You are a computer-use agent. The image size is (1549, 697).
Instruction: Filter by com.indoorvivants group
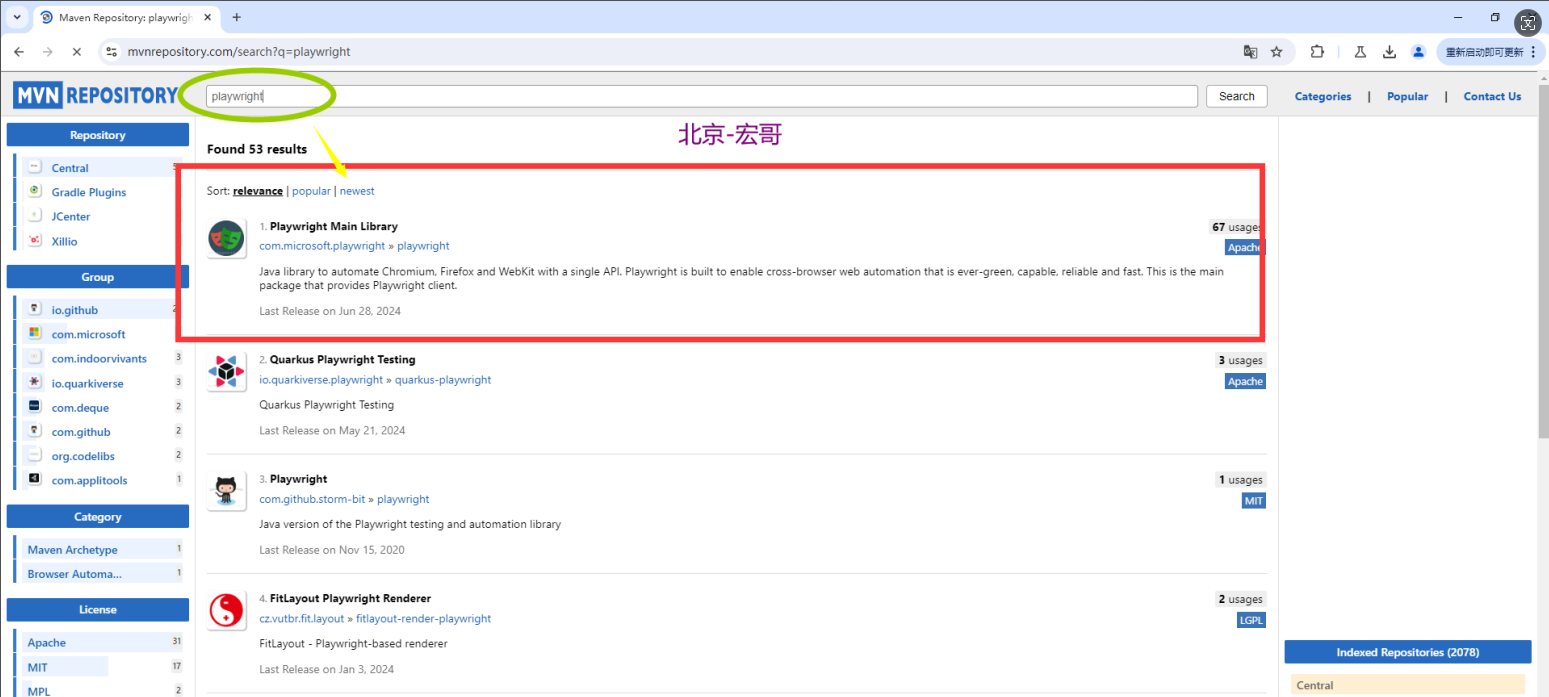tap(99, 358)
